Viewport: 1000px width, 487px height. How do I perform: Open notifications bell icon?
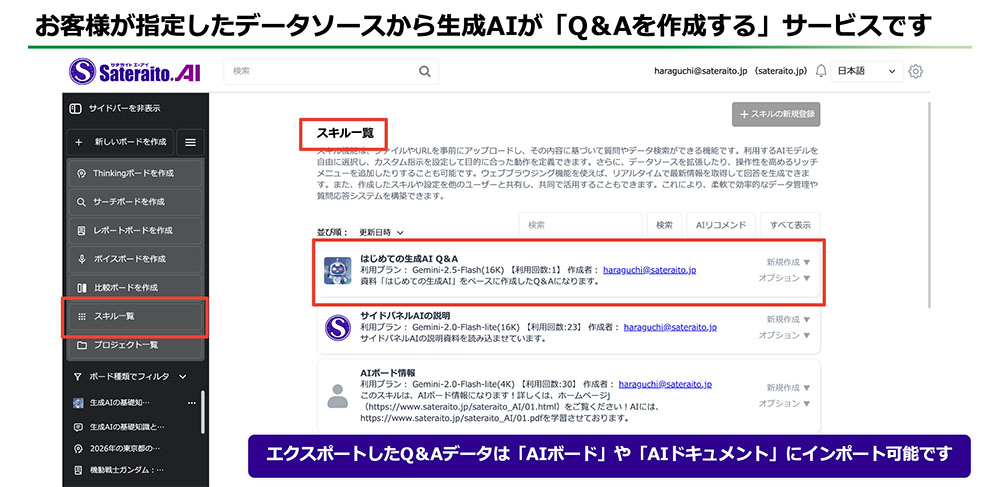(821, 71)
